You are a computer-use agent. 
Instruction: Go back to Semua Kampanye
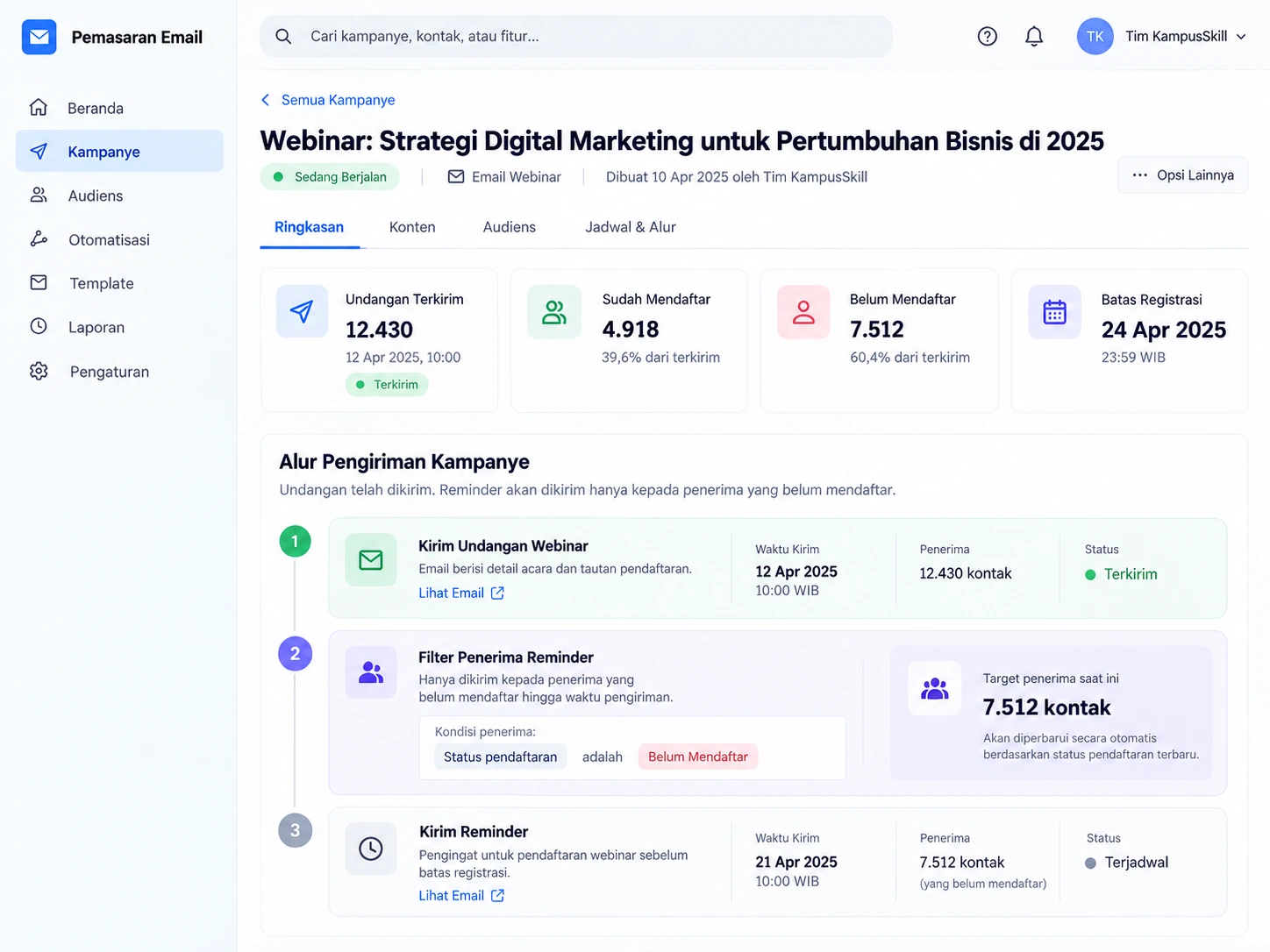pos(338,100)
